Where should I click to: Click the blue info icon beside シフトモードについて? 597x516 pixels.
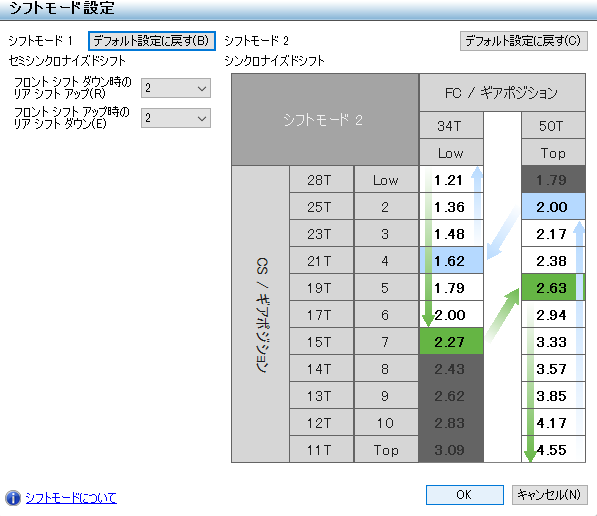(x=13, y=498)
